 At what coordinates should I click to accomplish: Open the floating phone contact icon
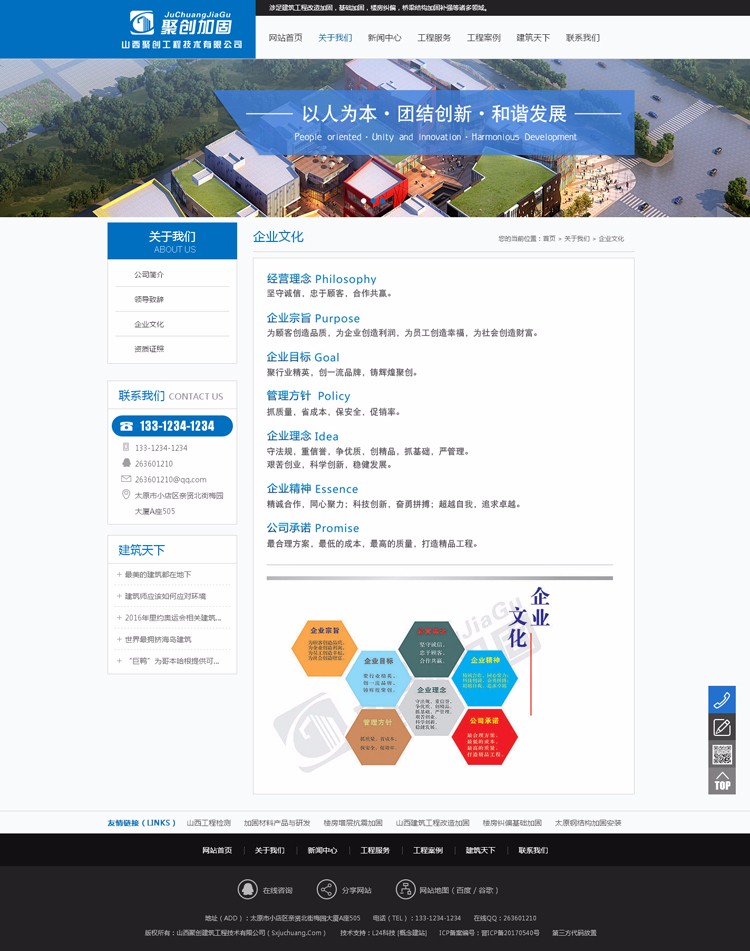722,700
